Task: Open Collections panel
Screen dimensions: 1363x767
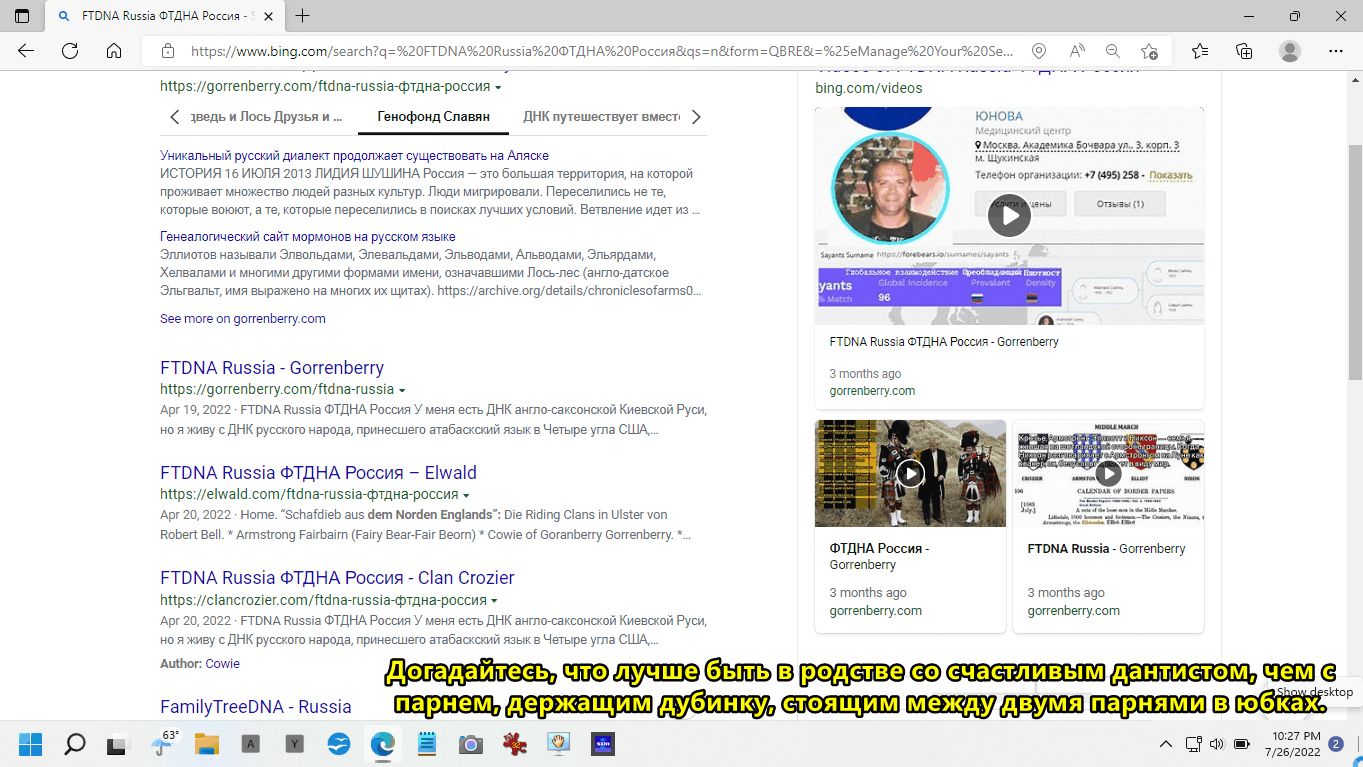Action: (1244, 51)
